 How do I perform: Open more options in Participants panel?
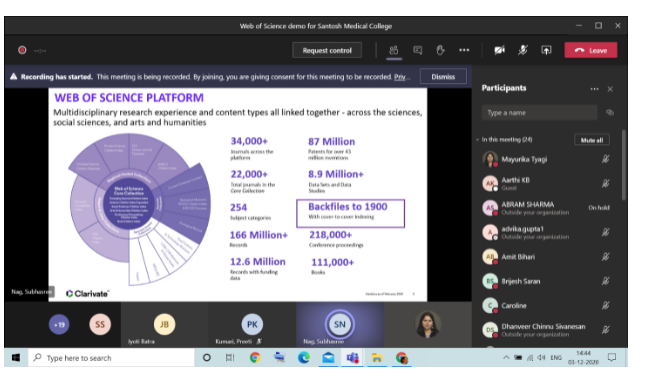point(594,89)
